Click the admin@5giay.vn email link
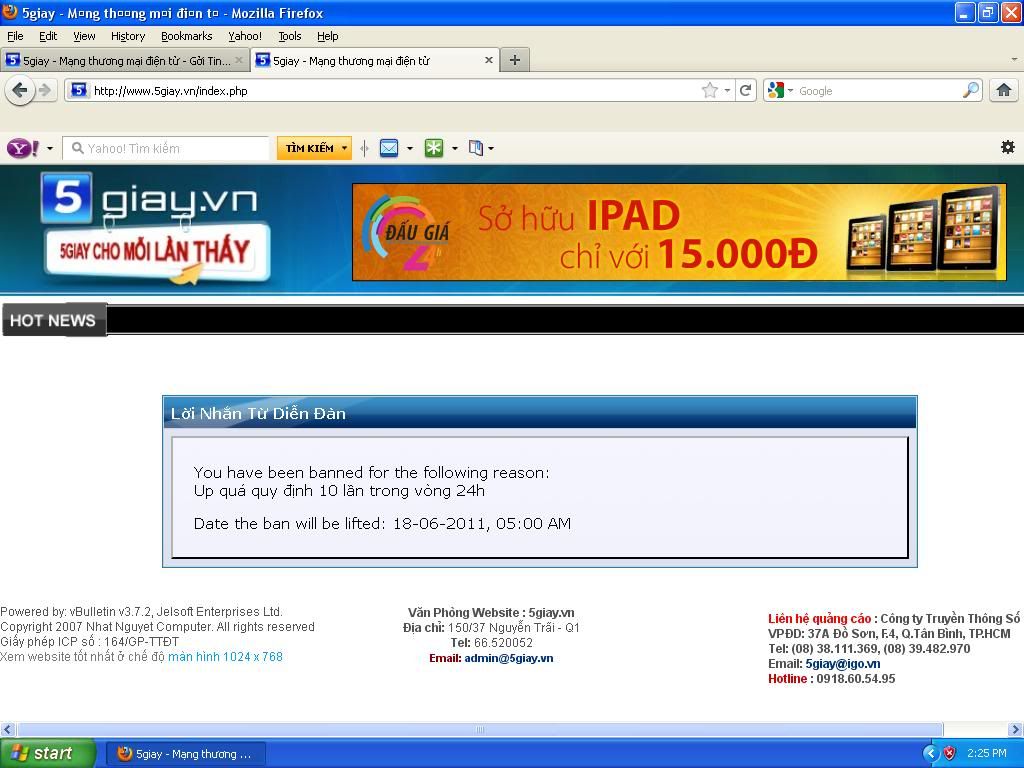 [x=508, y=658]
